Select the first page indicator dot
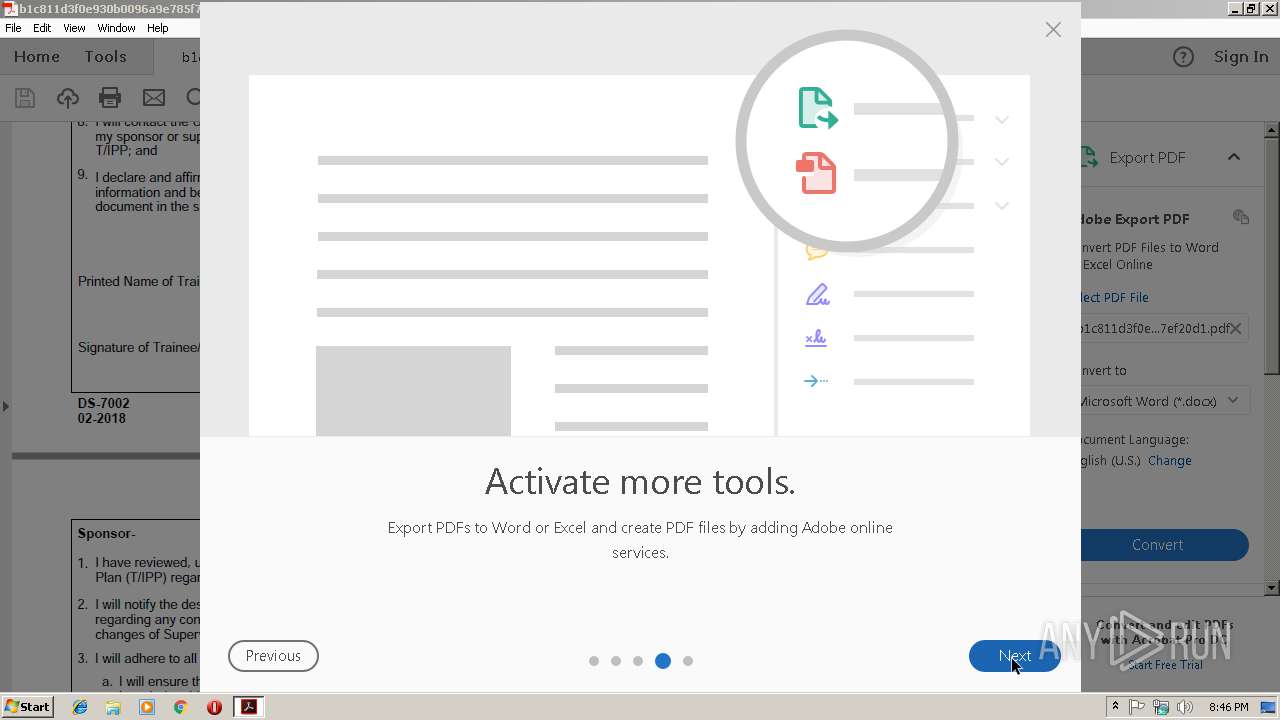Viewport: 1280px width, 720px height. pyautogui.click(x=594, y=661)
